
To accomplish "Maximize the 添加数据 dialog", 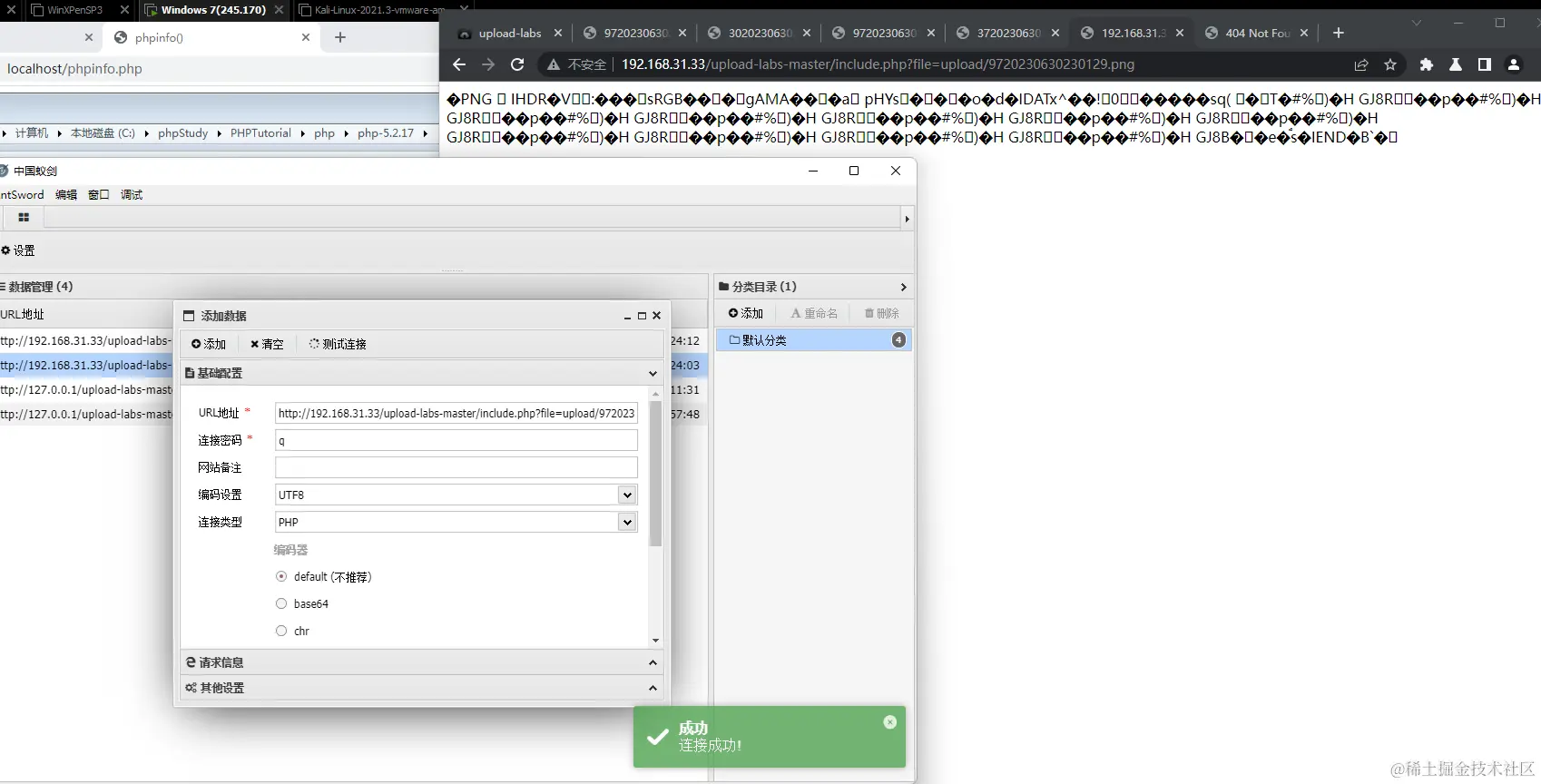I will pos(642,316).
